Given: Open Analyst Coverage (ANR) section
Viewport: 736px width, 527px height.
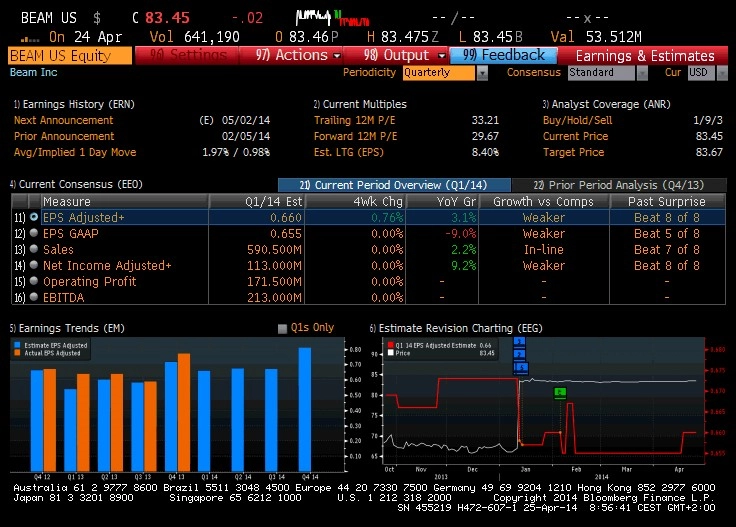Looking at the screenshot, I should click(606, 104).
